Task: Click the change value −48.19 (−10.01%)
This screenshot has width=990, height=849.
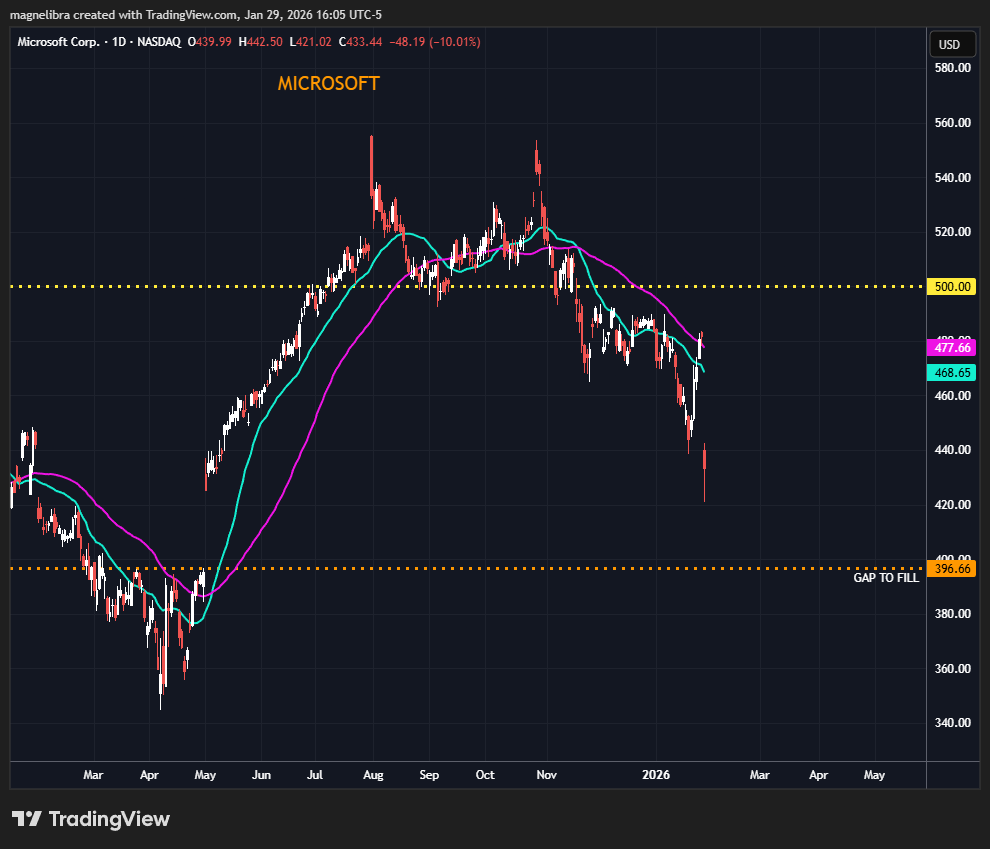Action: (x=435, y=42)
